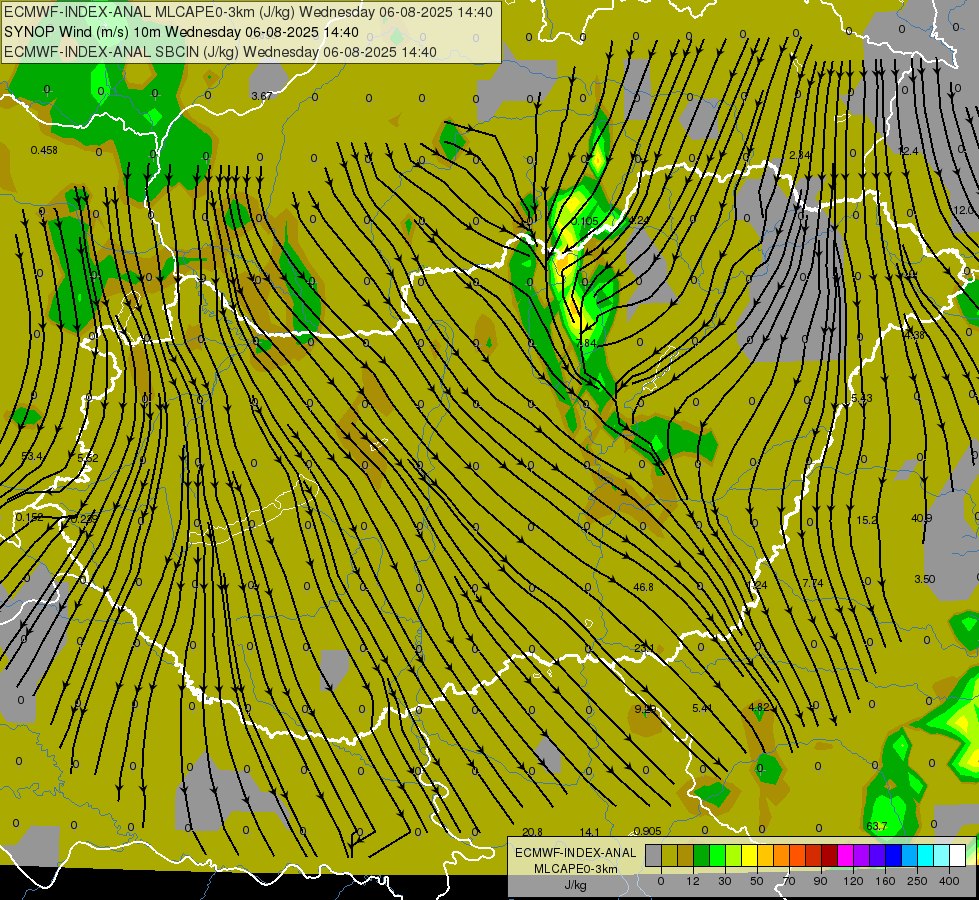Click the map value '0.152'
The image size is (979, 900).
coord(29,517)
